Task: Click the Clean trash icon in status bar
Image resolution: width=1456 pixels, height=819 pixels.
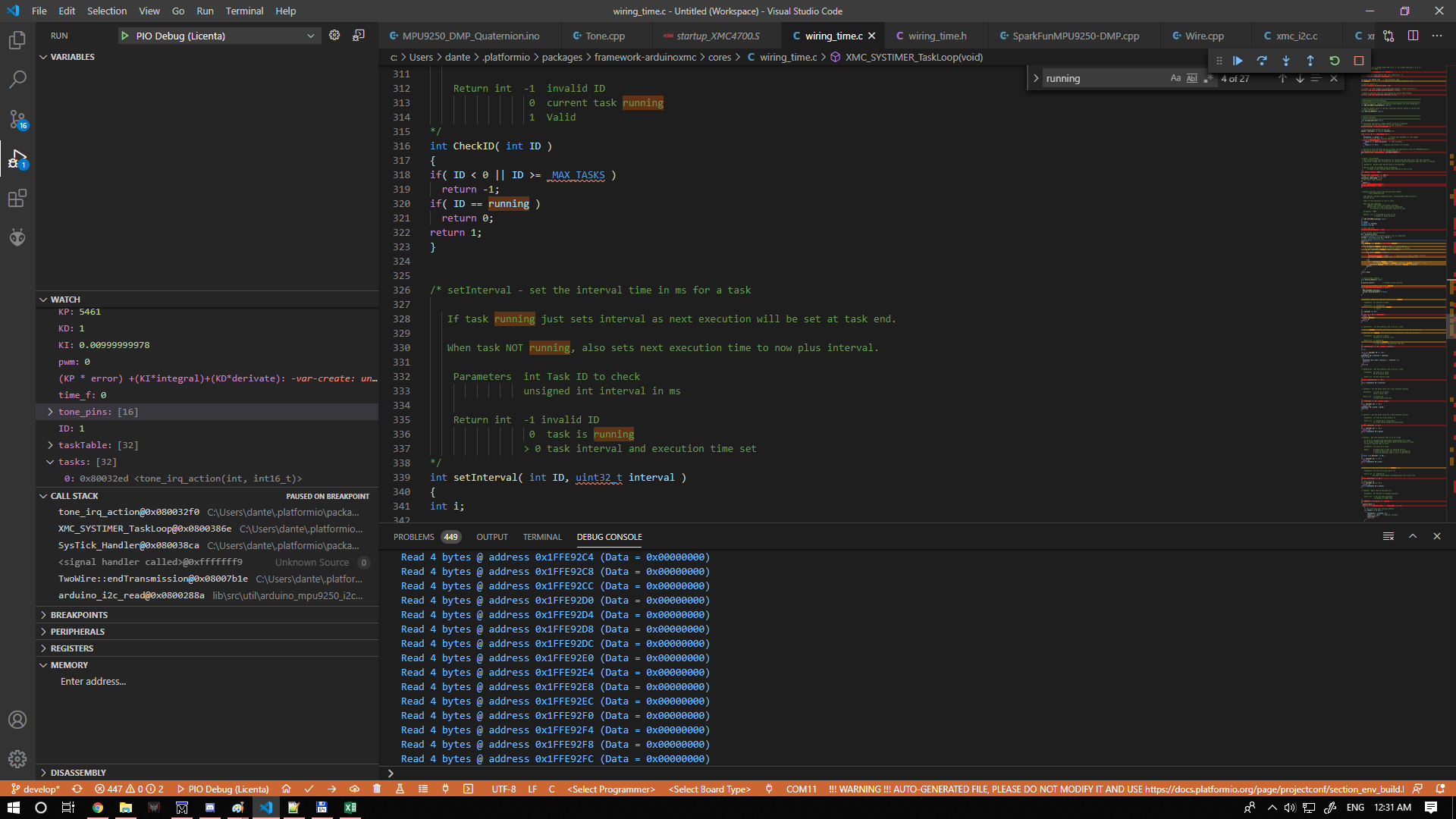Action: pyautogui.click(x=377, y=789)
